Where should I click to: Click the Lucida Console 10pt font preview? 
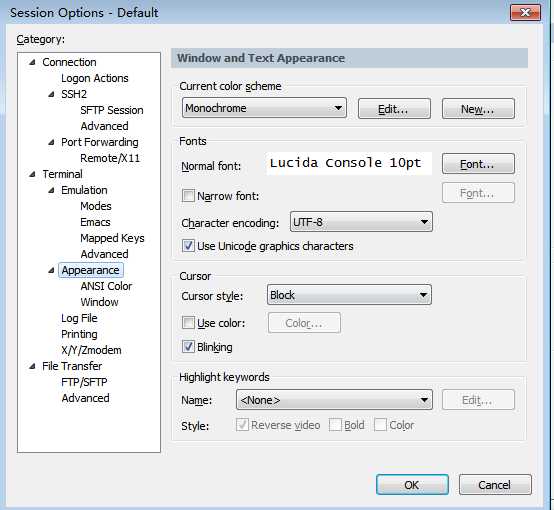tap(349, 163)
